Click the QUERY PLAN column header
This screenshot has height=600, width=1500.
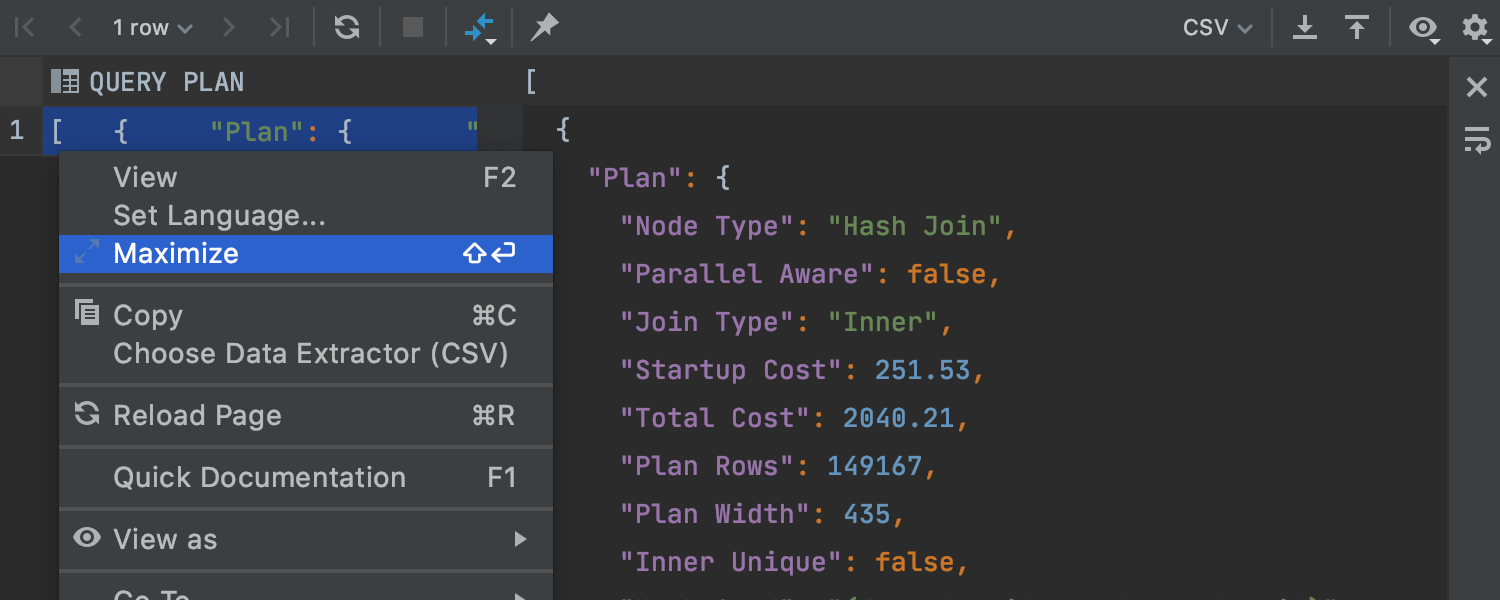click(x=166, y=82)
